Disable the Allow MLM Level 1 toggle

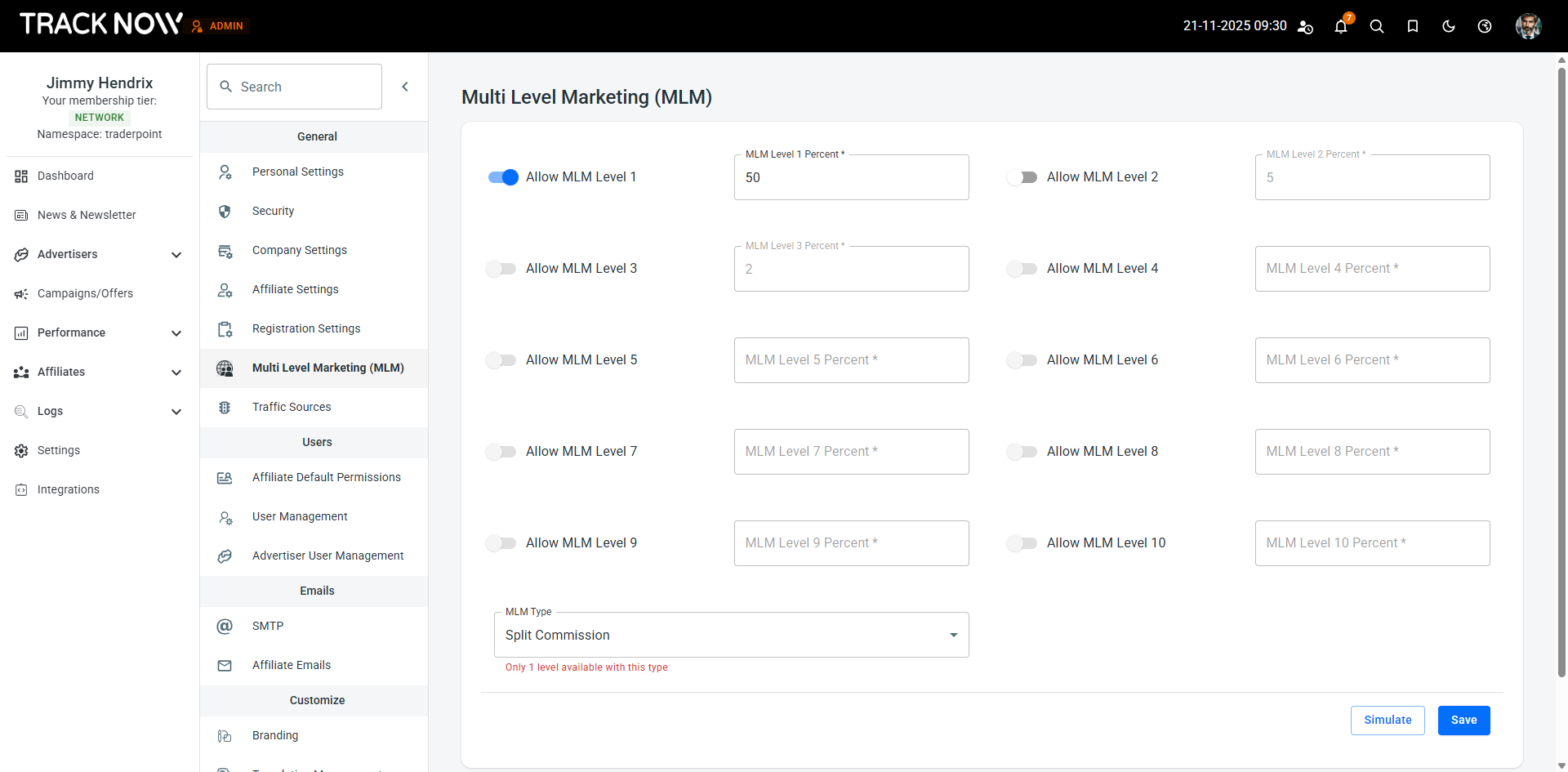(x=503, y=177)
